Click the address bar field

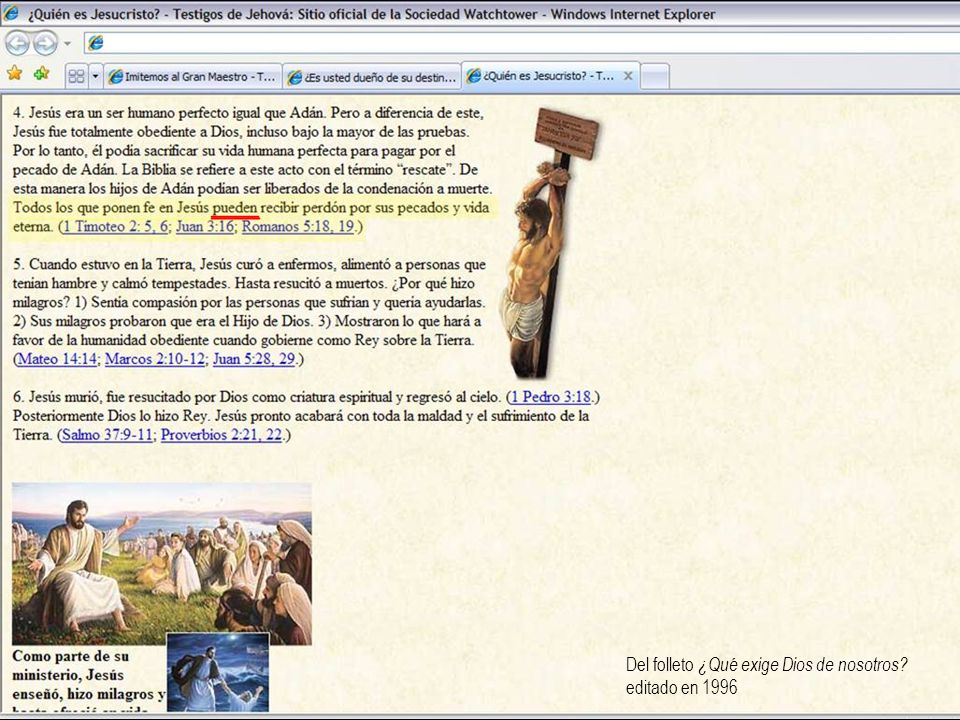pyautogui.click(x=522, y=43)
